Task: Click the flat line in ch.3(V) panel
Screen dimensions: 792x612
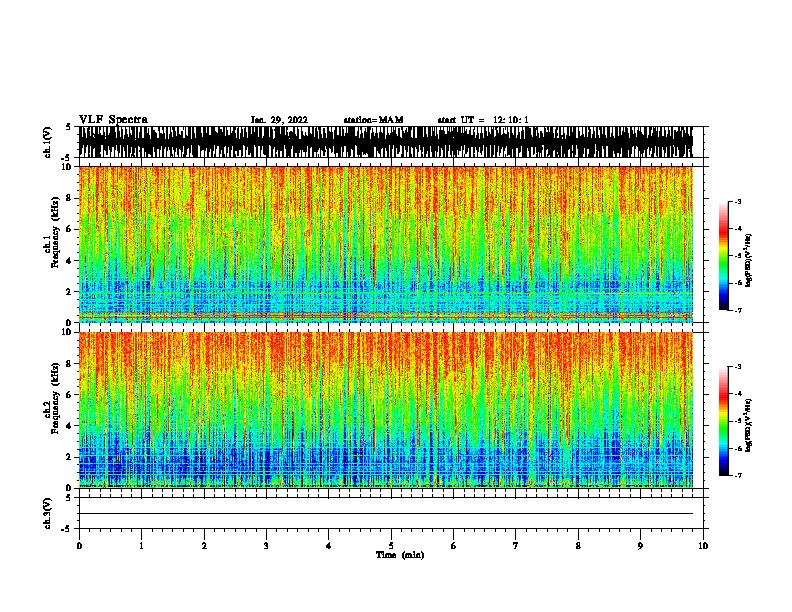Action: [x=386, y=514]
